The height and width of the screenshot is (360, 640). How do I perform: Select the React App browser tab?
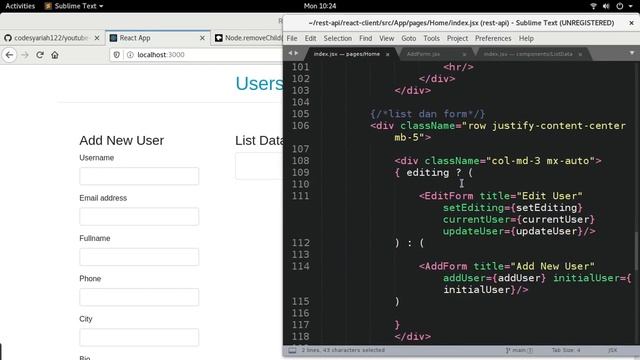pyautogui.click(x=158, y=38)
